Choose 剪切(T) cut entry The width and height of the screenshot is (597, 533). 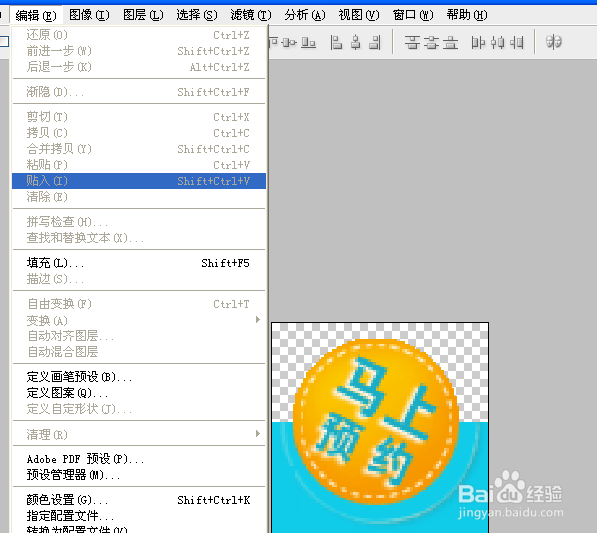[139, 117]
